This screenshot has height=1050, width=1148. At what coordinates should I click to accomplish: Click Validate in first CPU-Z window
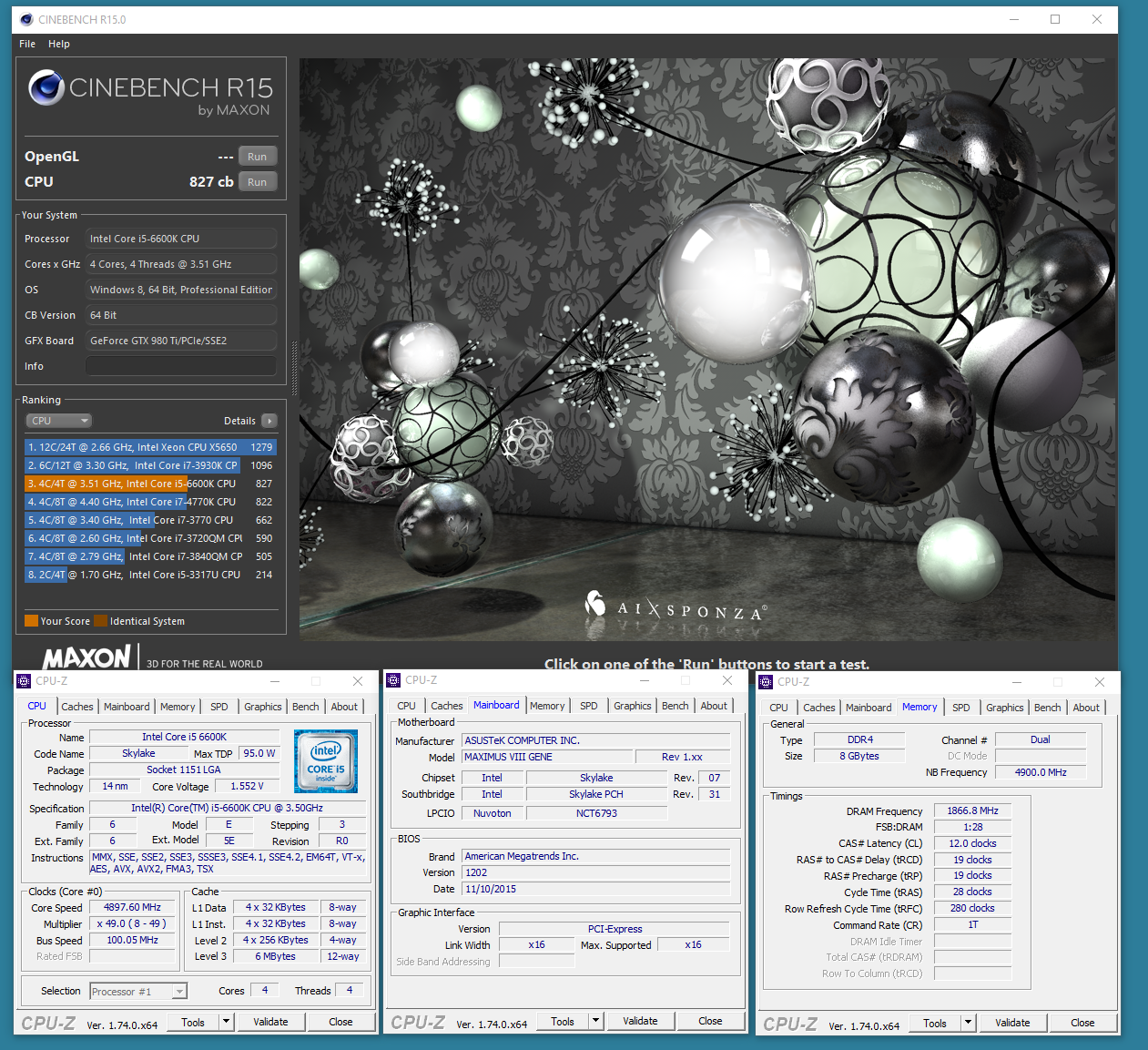click(x=270, y=1023)
